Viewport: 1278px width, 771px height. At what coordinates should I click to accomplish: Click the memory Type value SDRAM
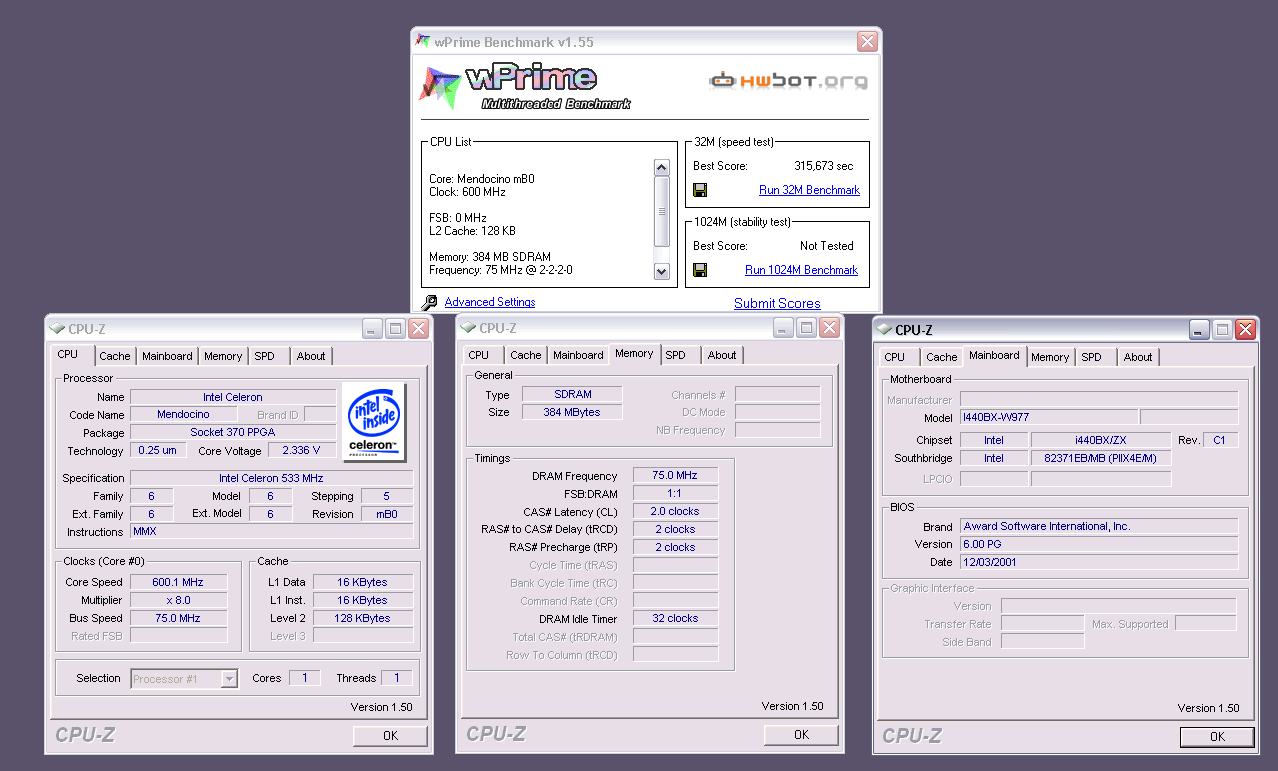tap(572, 394)
